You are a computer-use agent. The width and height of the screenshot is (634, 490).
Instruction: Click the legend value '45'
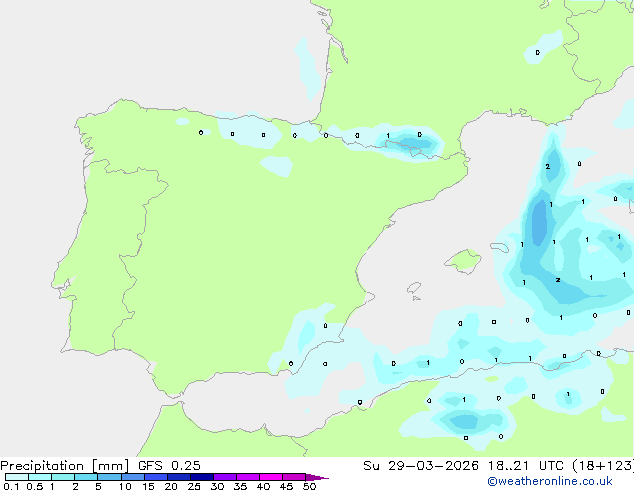[x=286, y=486]
